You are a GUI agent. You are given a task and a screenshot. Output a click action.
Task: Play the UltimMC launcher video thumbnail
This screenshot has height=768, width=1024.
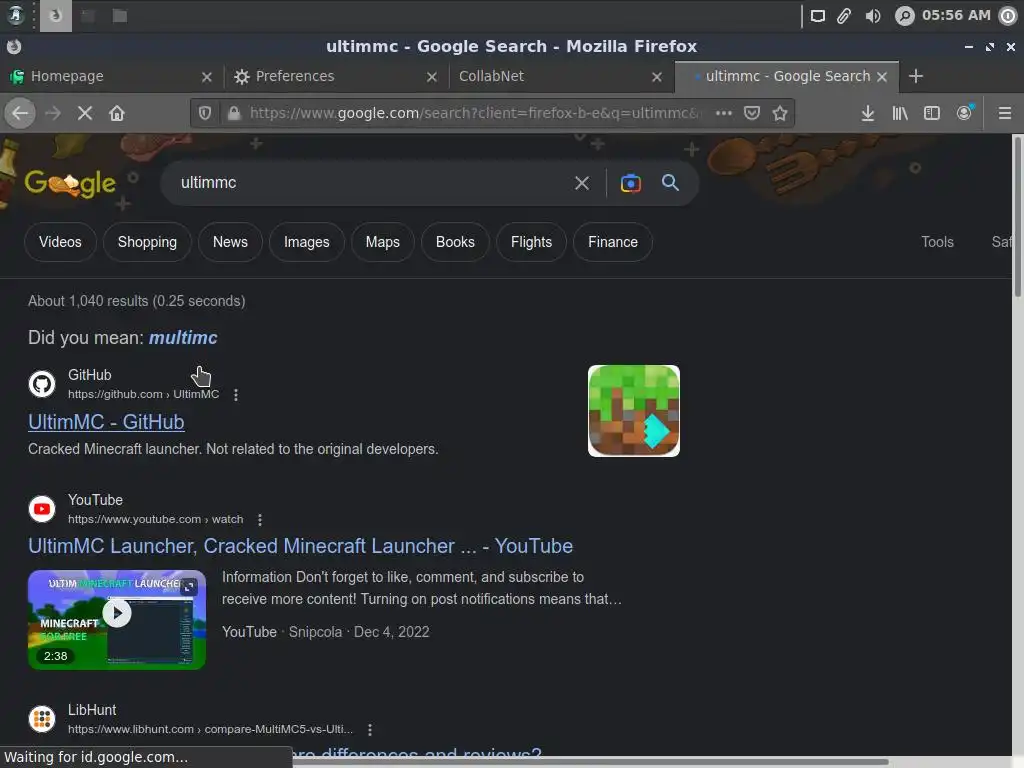click(x=117, y=620)
